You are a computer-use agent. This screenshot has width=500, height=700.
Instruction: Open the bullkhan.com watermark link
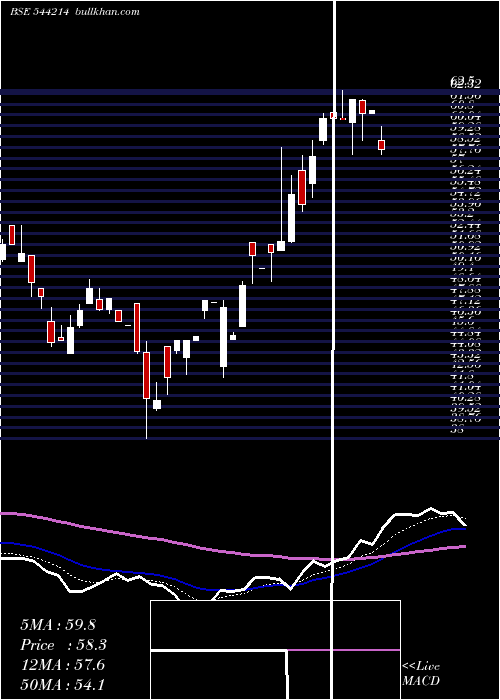(106, 11)
